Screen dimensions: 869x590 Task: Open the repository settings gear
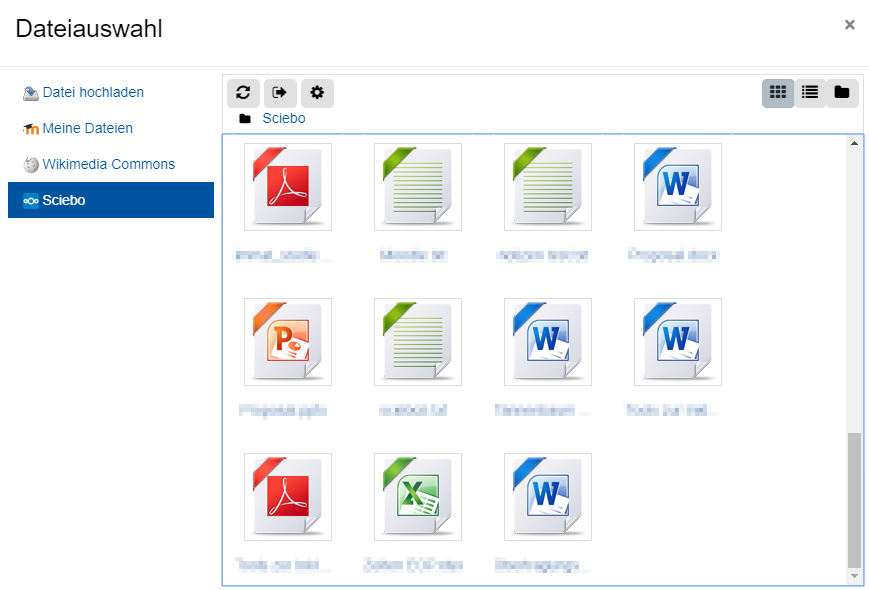click(317, 93)
